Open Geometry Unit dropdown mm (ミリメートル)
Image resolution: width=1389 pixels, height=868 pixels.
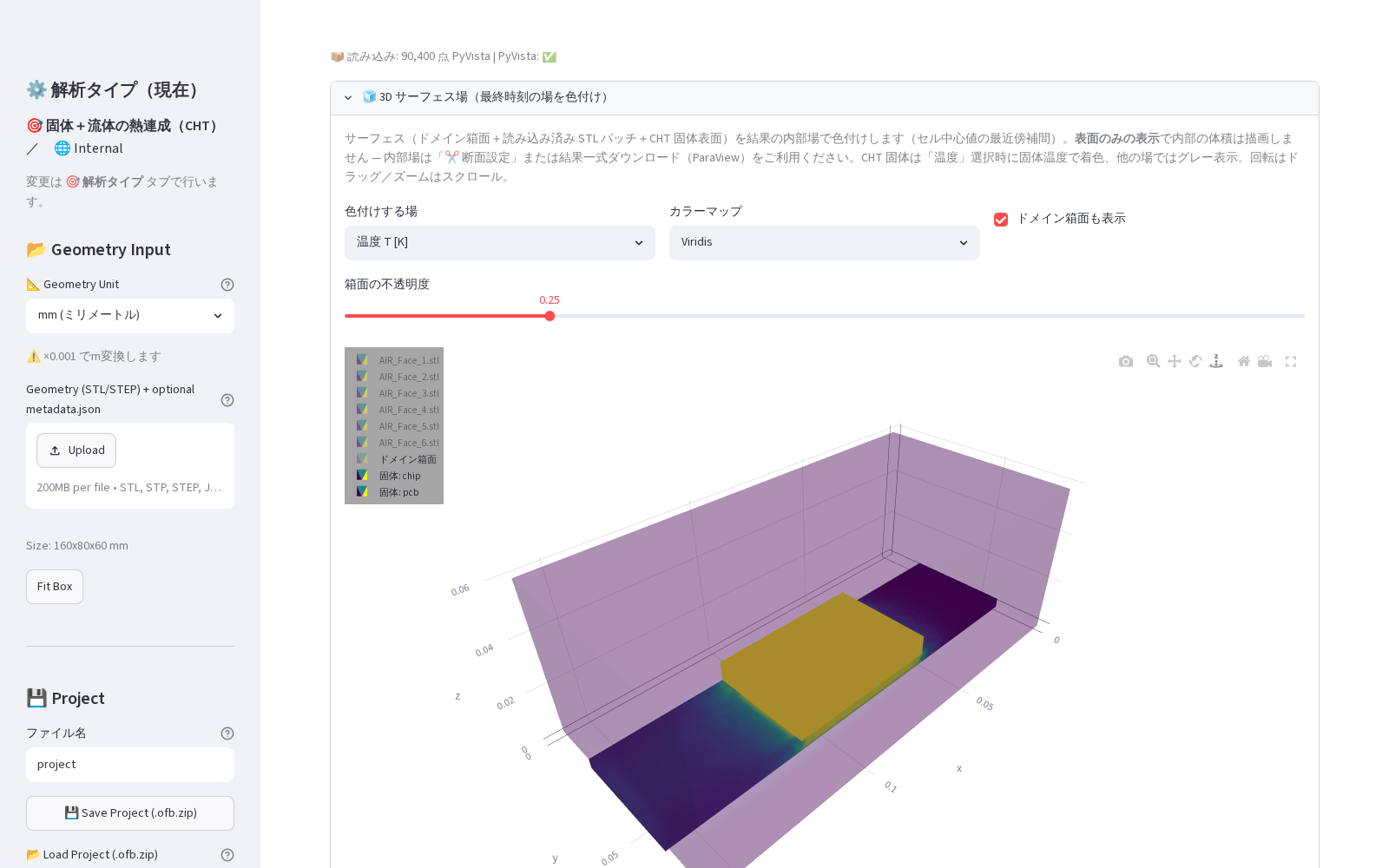pyautogui.click(x=130, y=316)
